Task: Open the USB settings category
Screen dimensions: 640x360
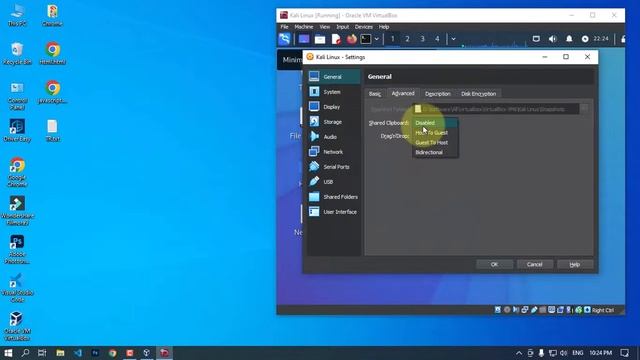Action: (x=333, y=182)
